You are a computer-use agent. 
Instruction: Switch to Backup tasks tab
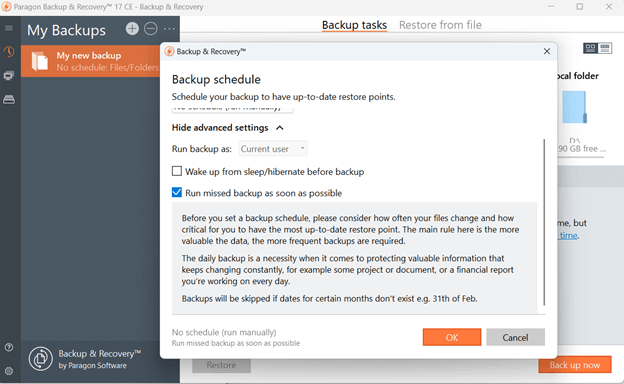tap(354, 25)
